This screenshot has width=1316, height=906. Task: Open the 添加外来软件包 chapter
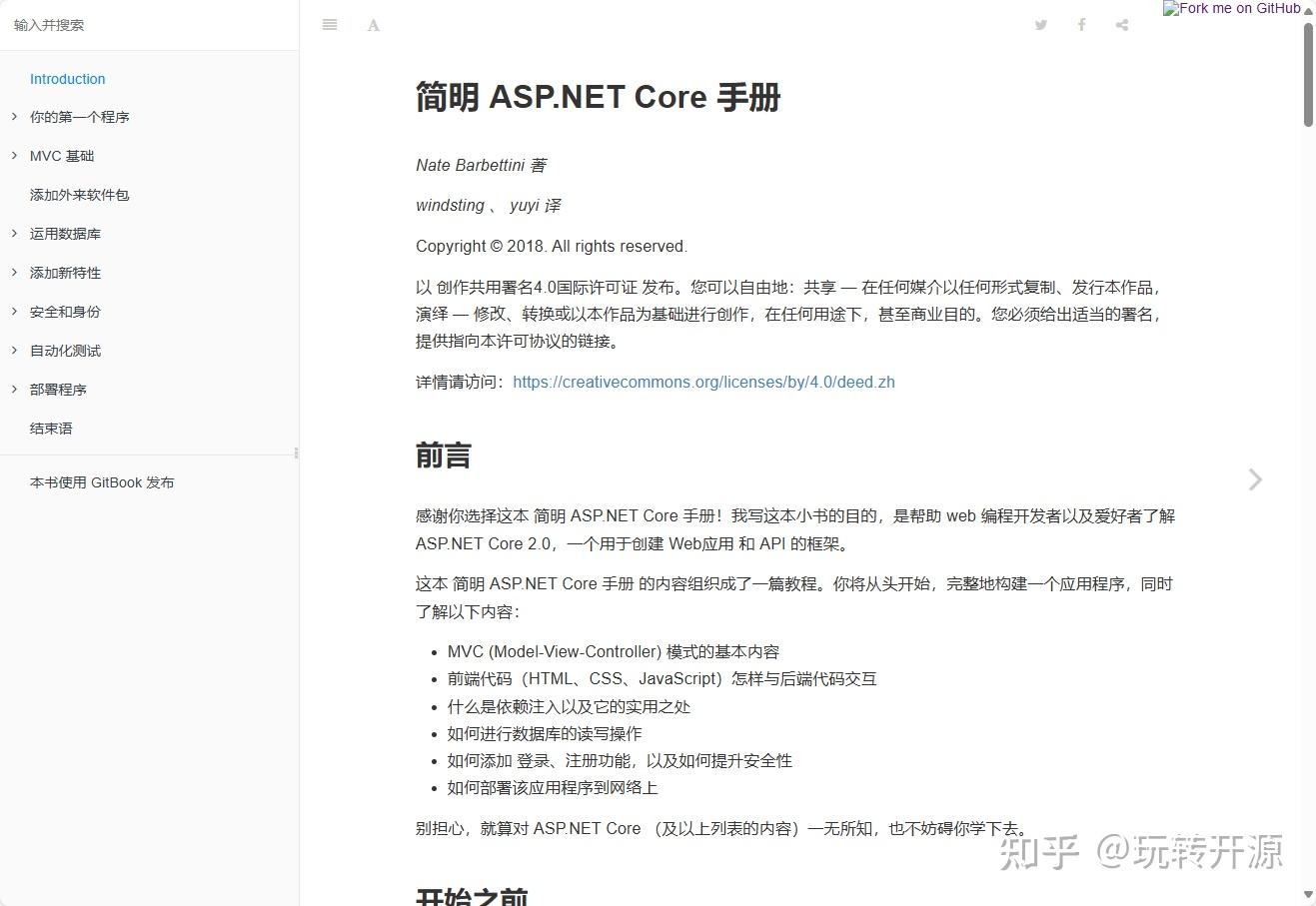80,195
